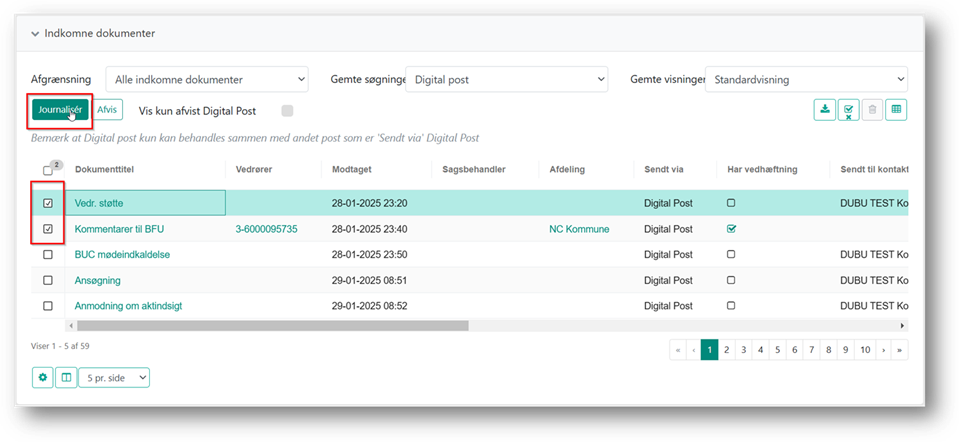The width and height of the screenshot is (959, 442).
Task: Open the table grid view icon
Action: click(896, 110)
